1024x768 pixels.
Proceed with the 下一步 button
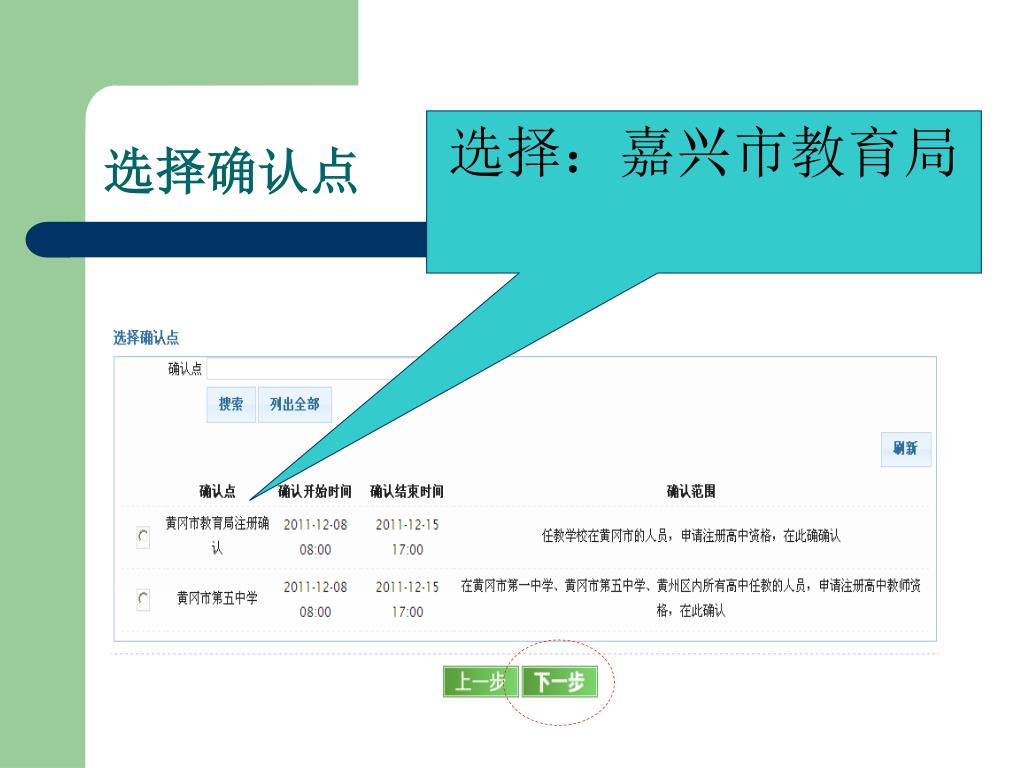559,682
